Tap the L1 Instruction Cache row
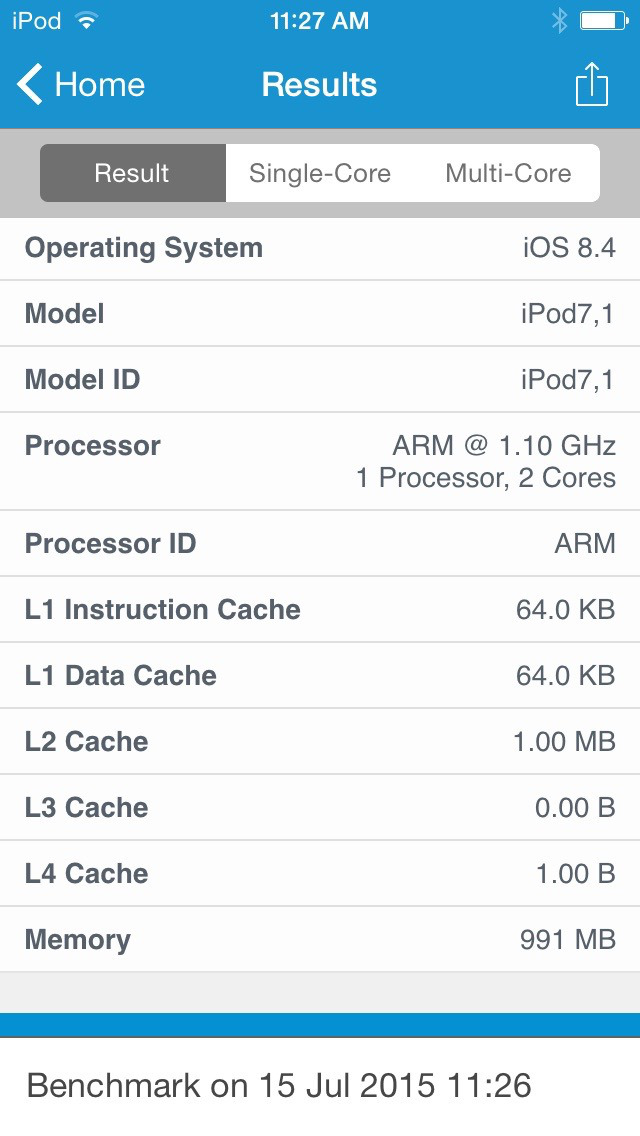 (320, 610)
